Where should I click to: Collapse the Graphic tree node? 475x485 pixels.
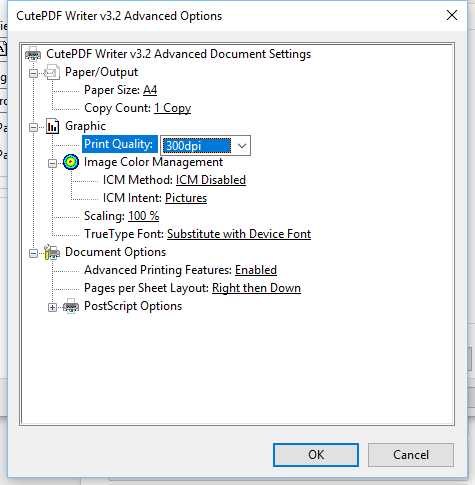tap(33, 127)
